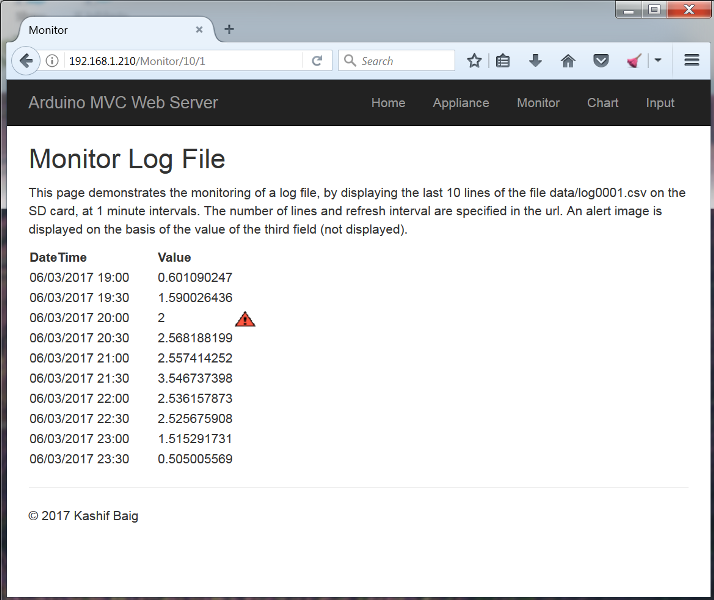Go to browser home page icon

(x=568, y=61)
